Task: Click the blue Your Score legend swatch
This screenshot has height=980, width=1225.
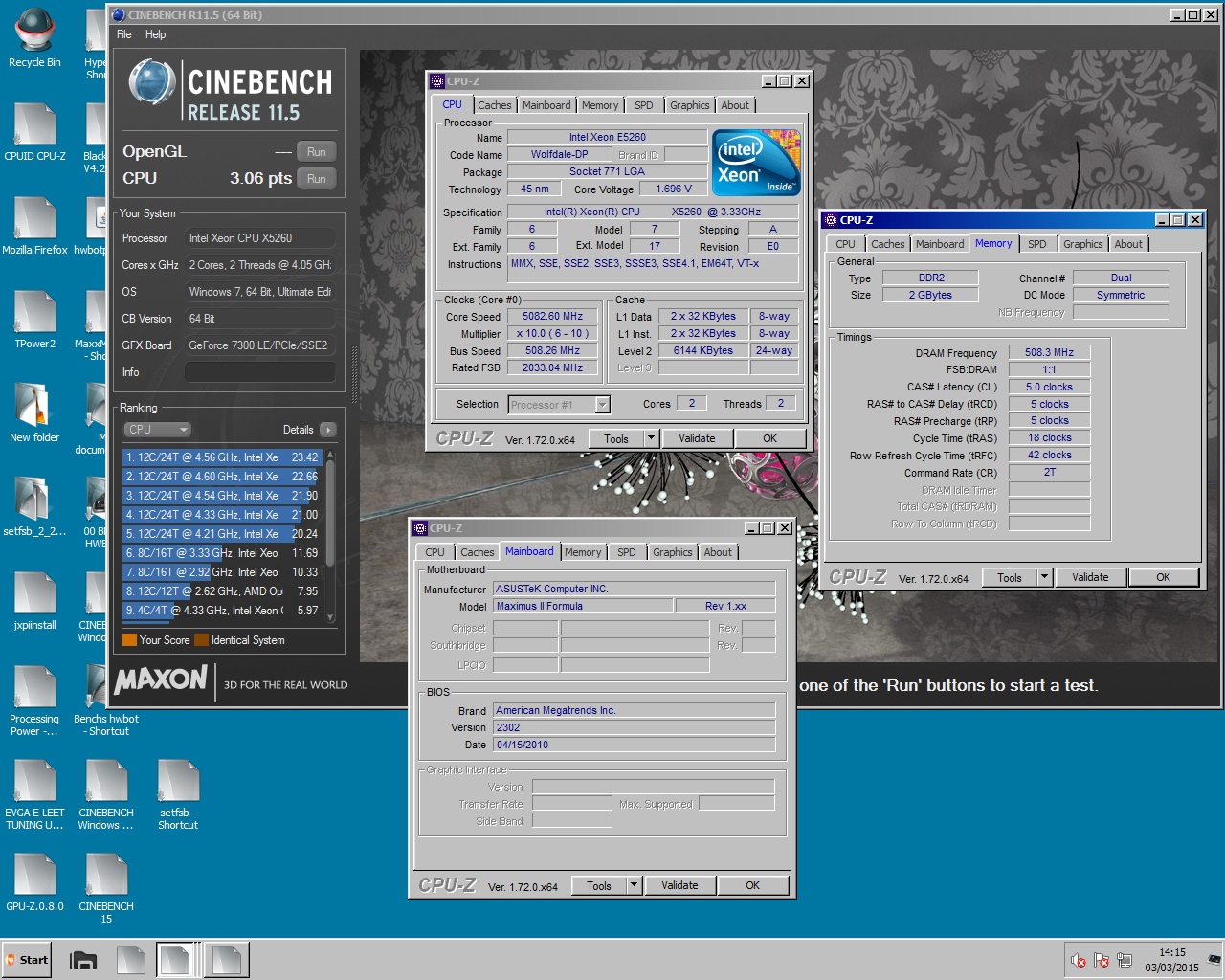Action: click(129, 640)
